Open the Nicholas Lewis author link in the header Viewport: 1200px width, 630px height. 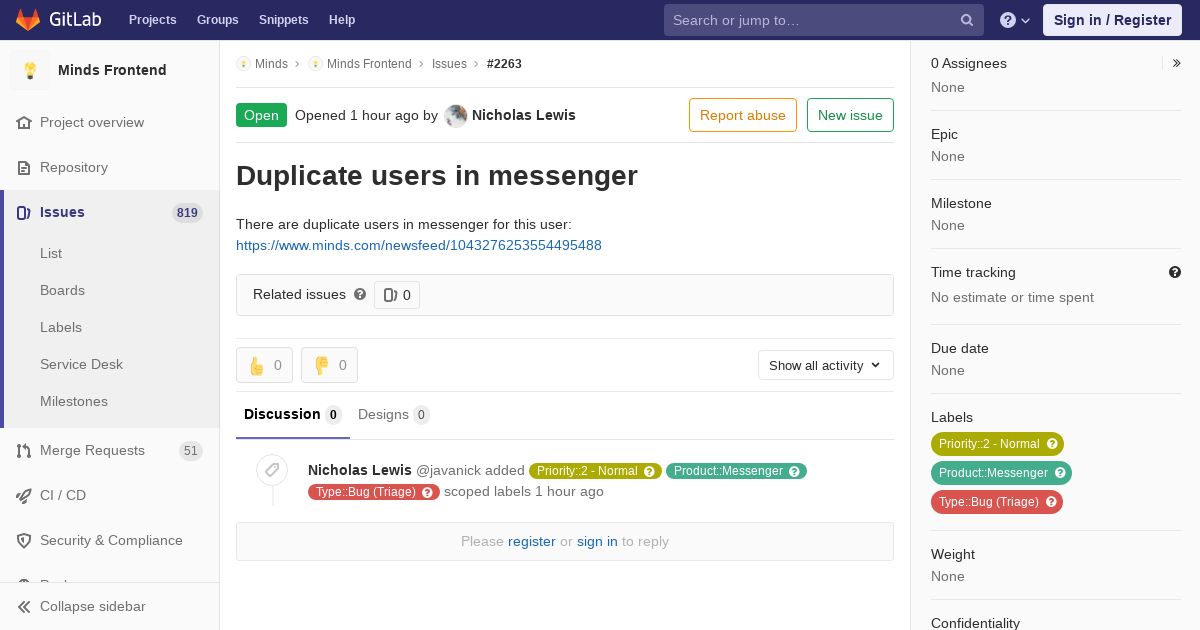pos(524,115)
